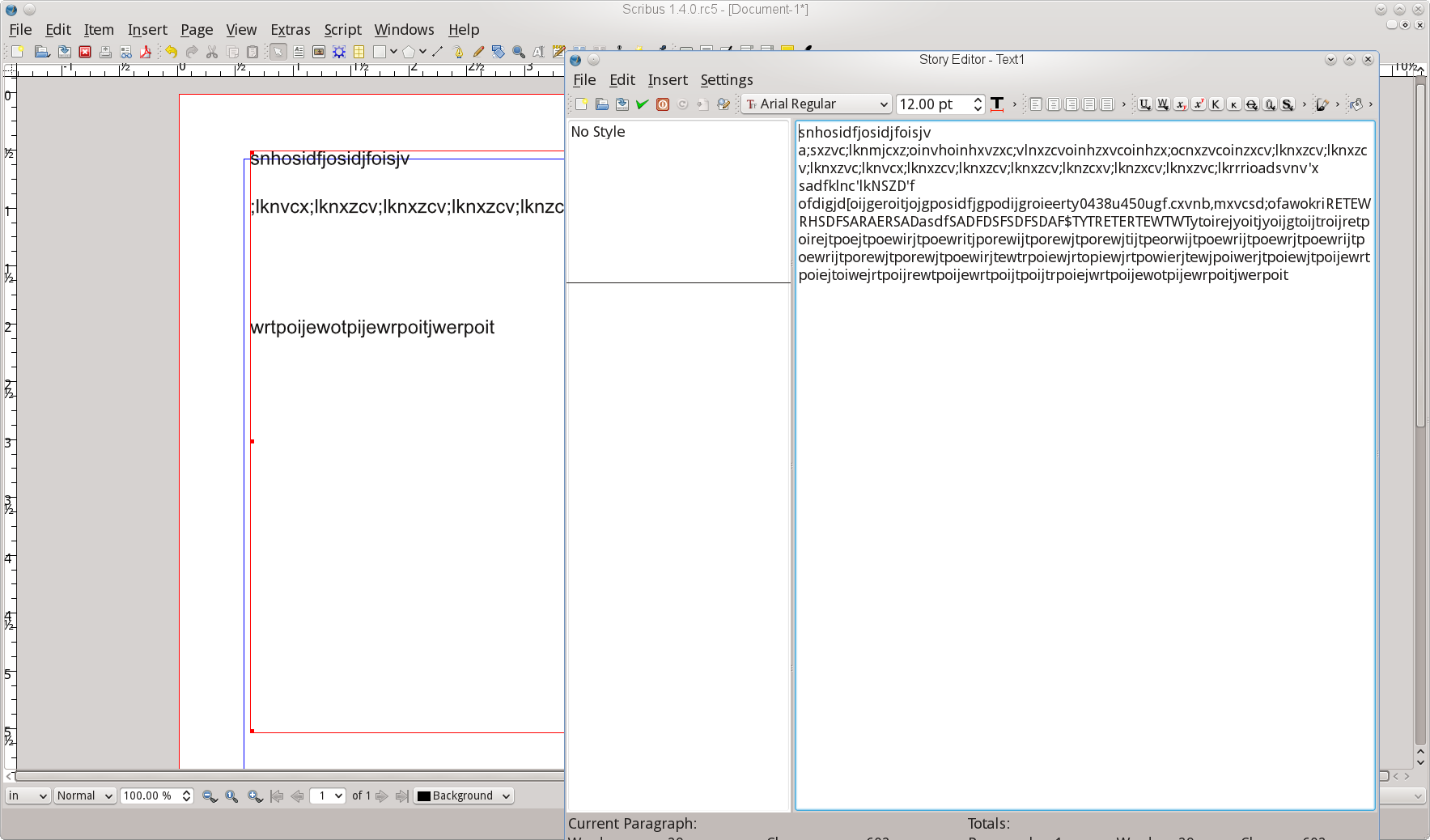Open Story Editor Settings menu
The image size is (1430, 840).
[x=726, y=80]
